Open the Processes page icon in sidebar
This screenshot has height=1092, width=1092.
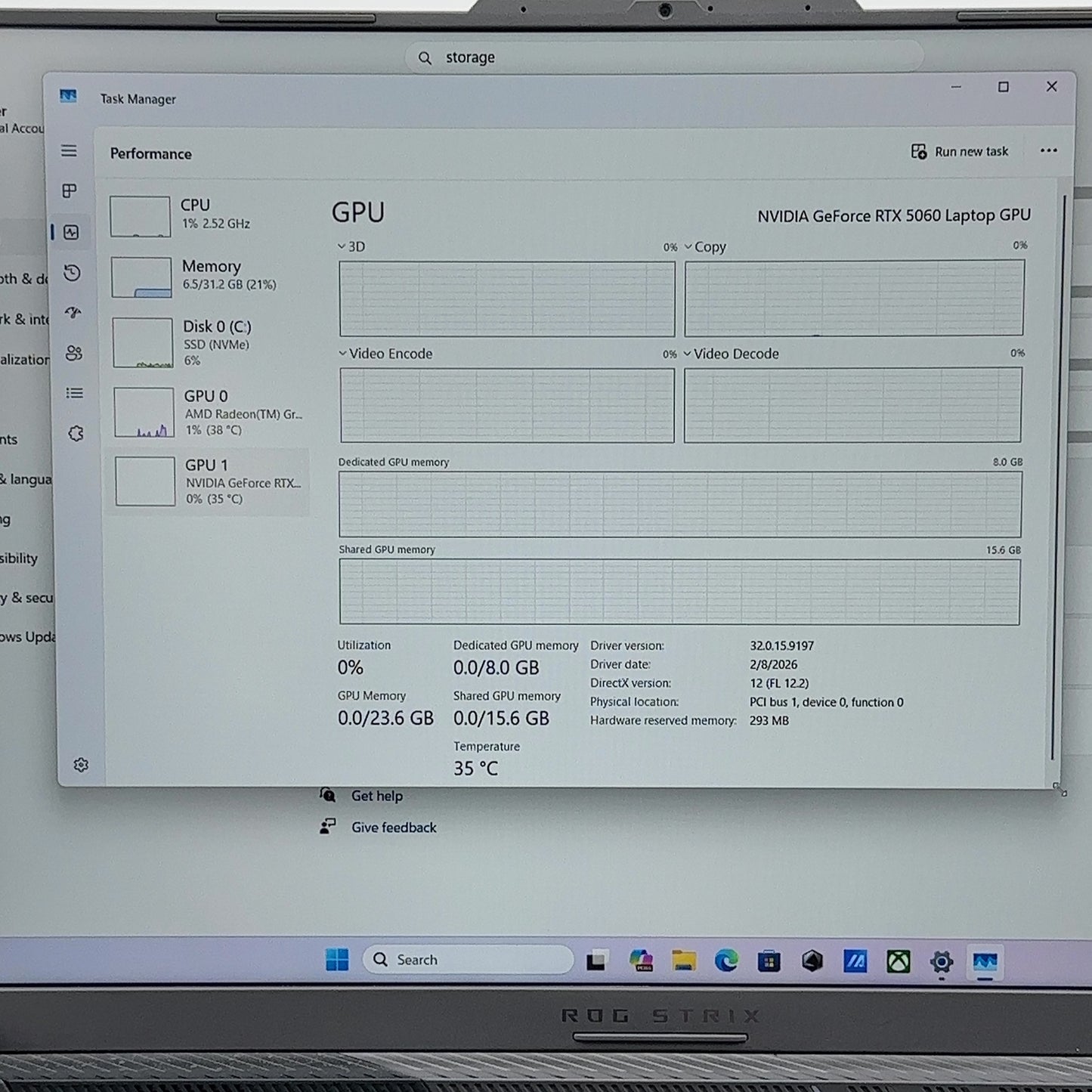70,191
